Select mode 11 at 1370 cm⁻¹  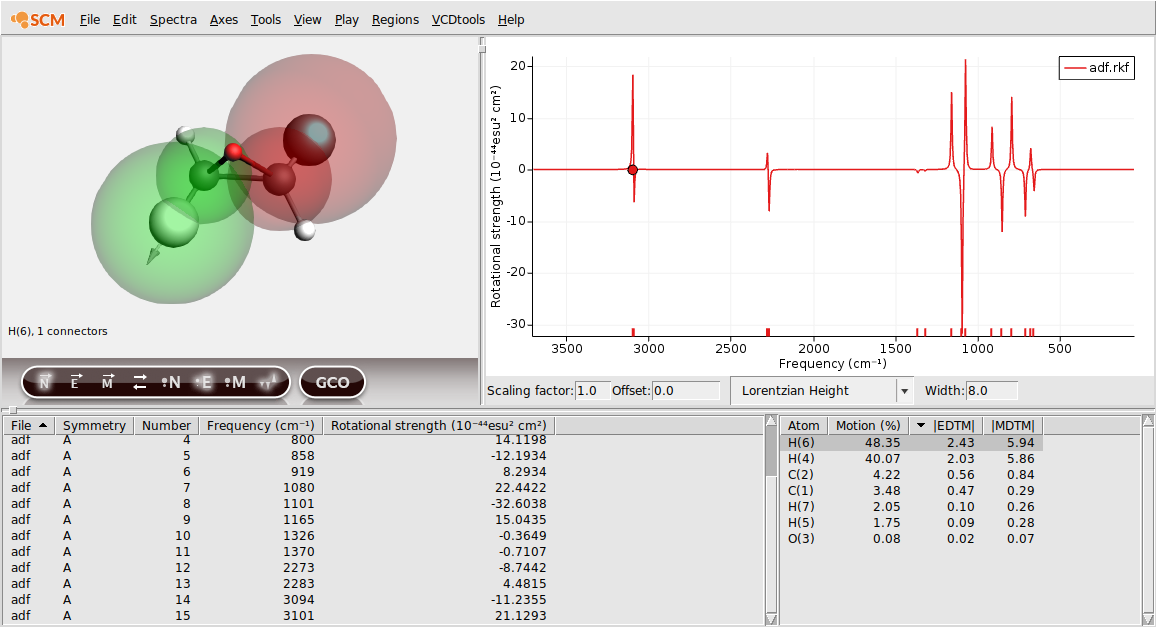279,552
